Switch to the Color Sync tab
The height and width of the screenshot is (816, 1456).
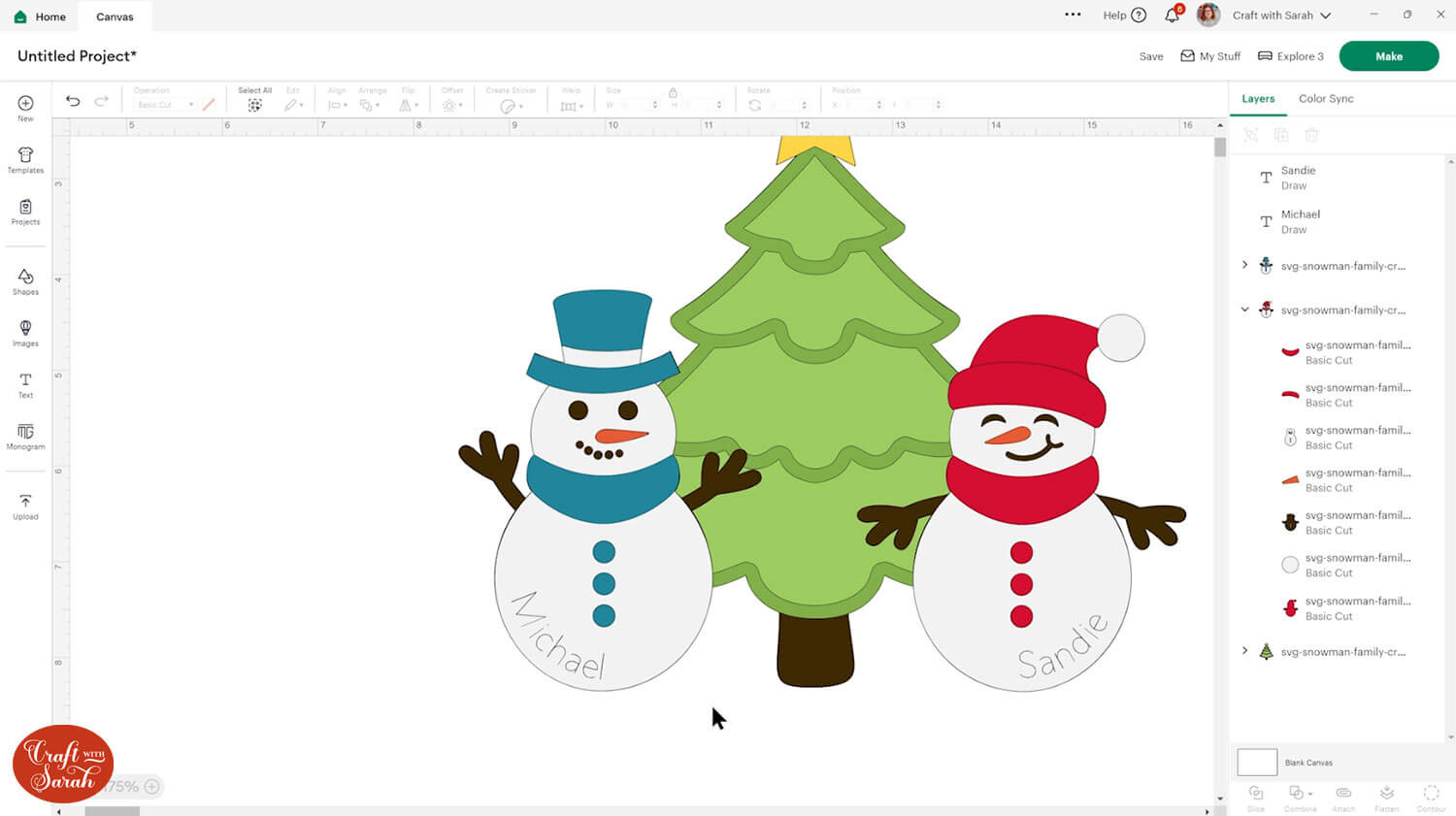(1326, 99)
